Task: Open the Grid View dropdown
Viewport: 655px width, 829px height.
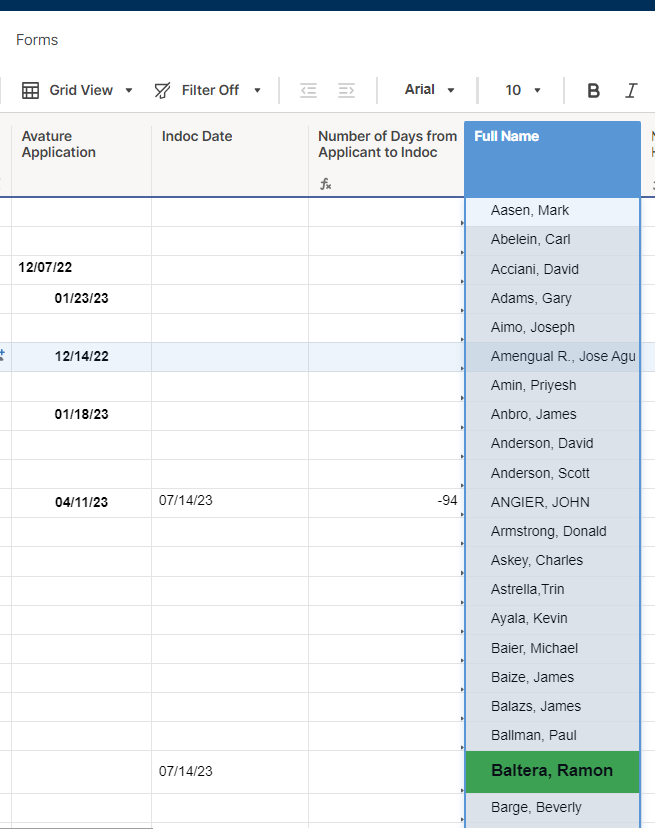Action: (x=126, y=90)
